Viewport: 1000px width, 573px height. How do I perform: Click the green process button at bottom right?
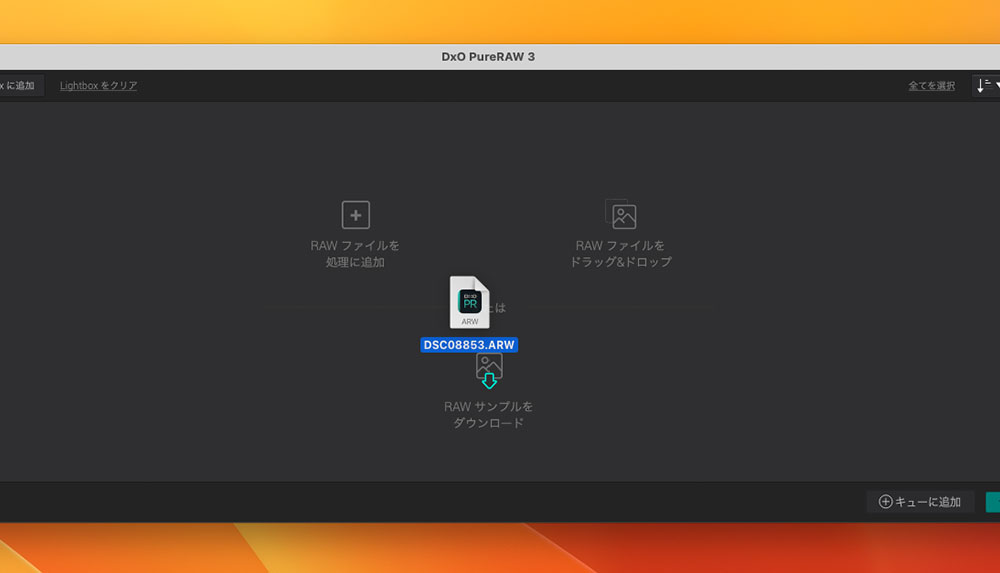click(993, 502)
